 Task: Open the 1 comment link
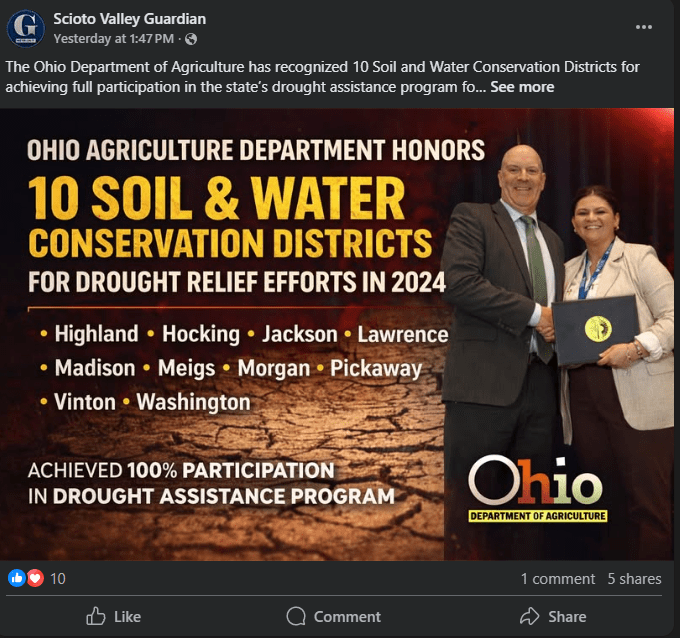click(x=556, y=578)
